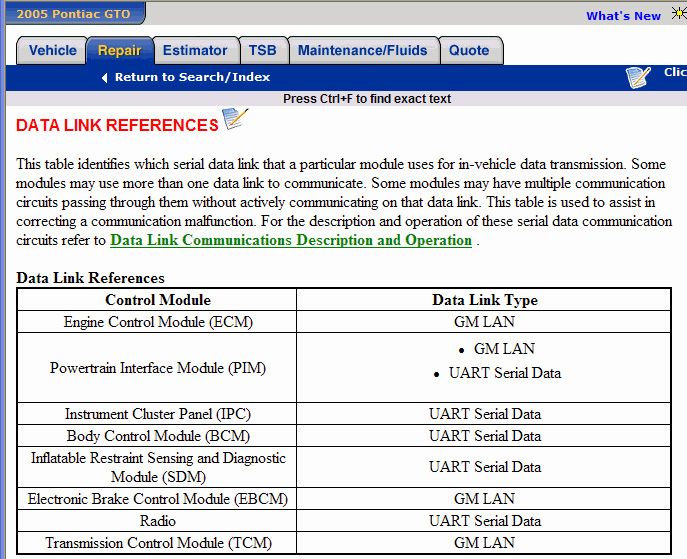Click the Engine Control Module (ECM) cell
This screenshot has height=559, width=687.
pyautogui.click(x=158, y=322)
